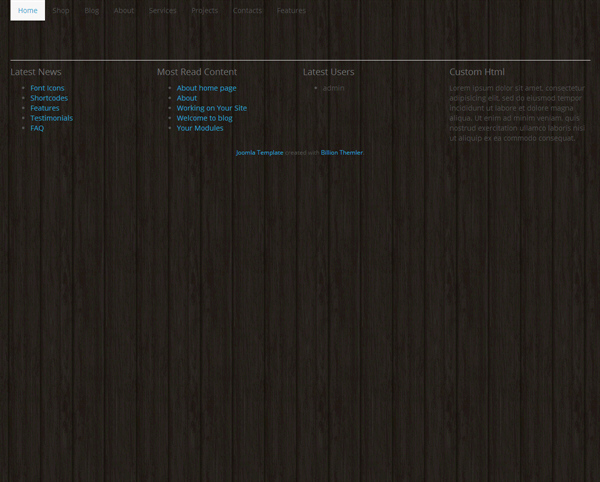Click the Features link under Latest News
The width and height of the screenshot is (600, 482).
(45, 108)
